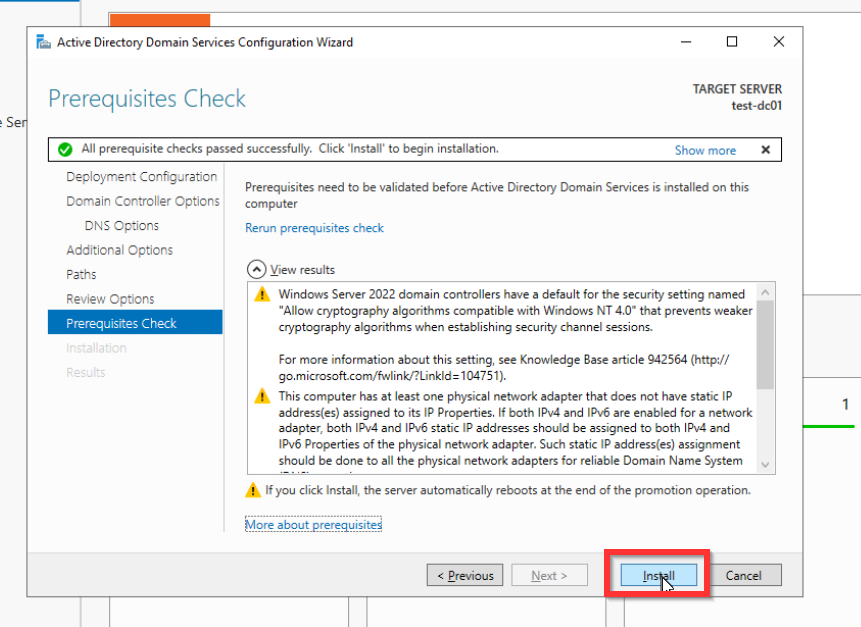
Task: Select Review Options in the sidebar
Action: [x=110, y=299]
